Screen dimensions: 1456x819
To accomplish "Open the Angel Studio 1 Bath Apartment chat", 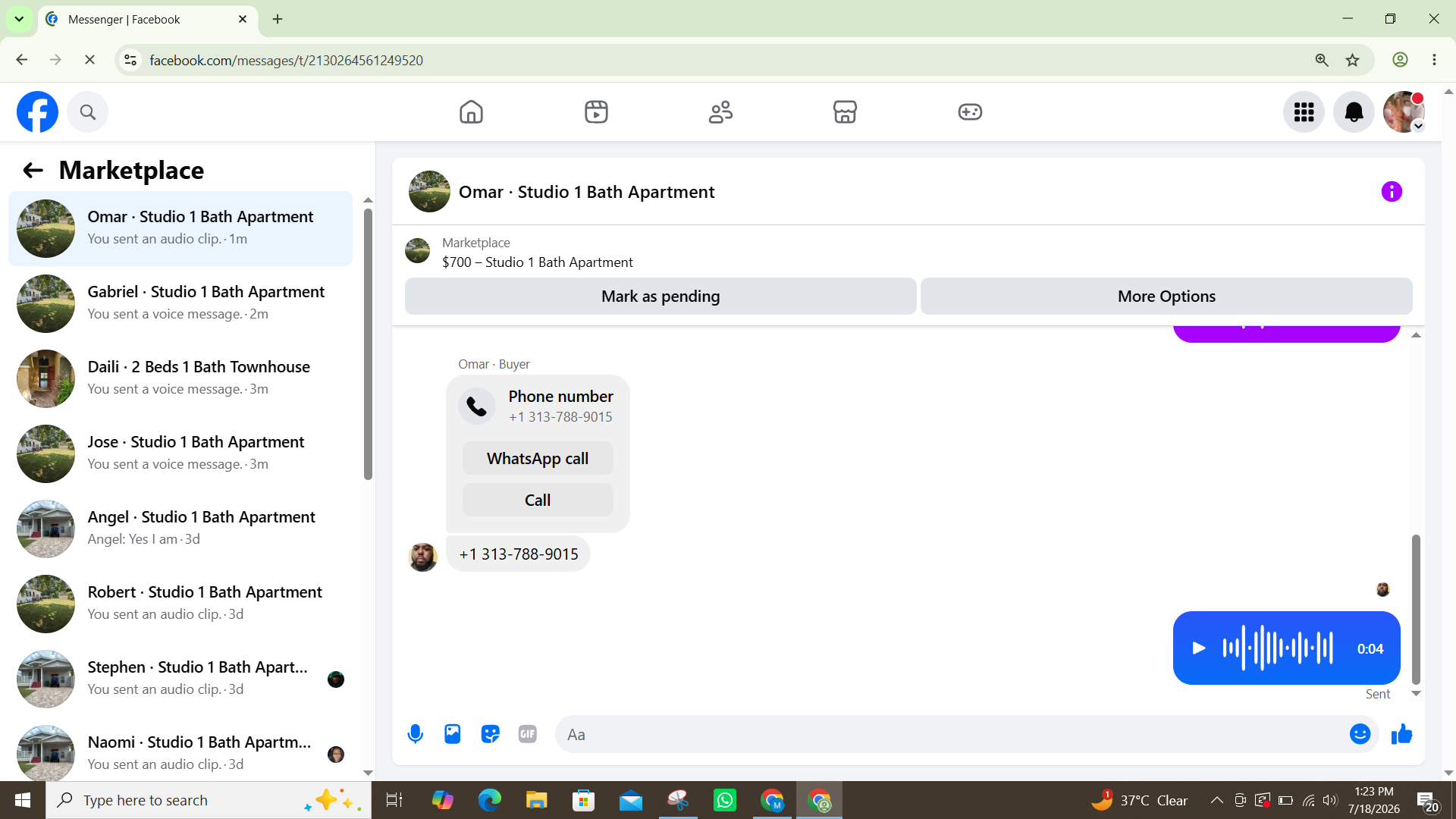I will coord(180,529).
